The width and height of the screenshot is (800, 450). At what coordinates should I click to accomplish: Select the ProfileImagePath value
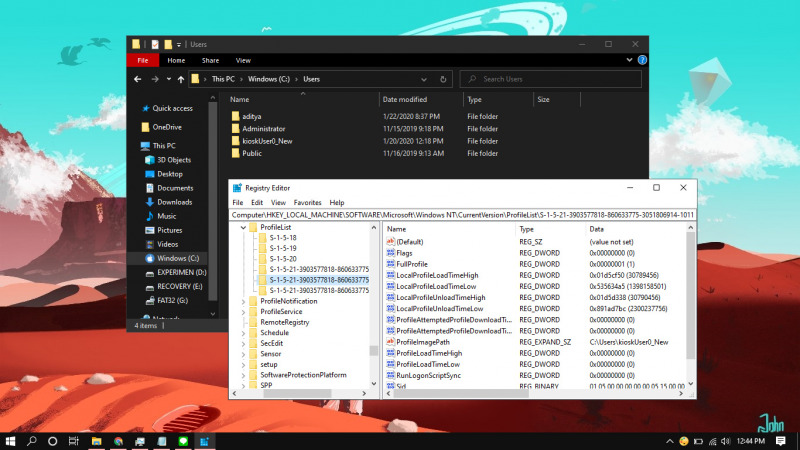tap(423, 342)
